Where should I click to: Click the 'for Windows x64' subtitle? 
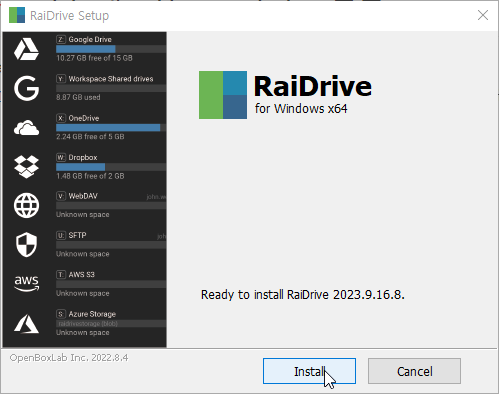pyautogui.click(x=301, y=109)
